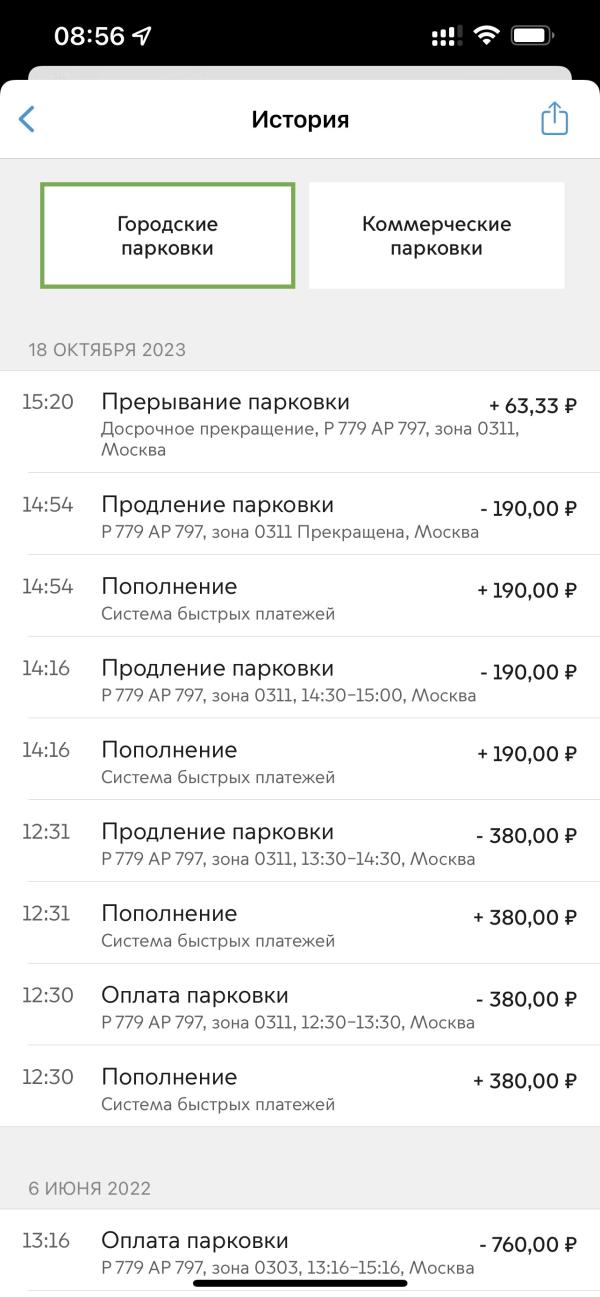Tap the location arrow beside the clock
This screenshot has width=600, height=1297.
coord(142,36)
